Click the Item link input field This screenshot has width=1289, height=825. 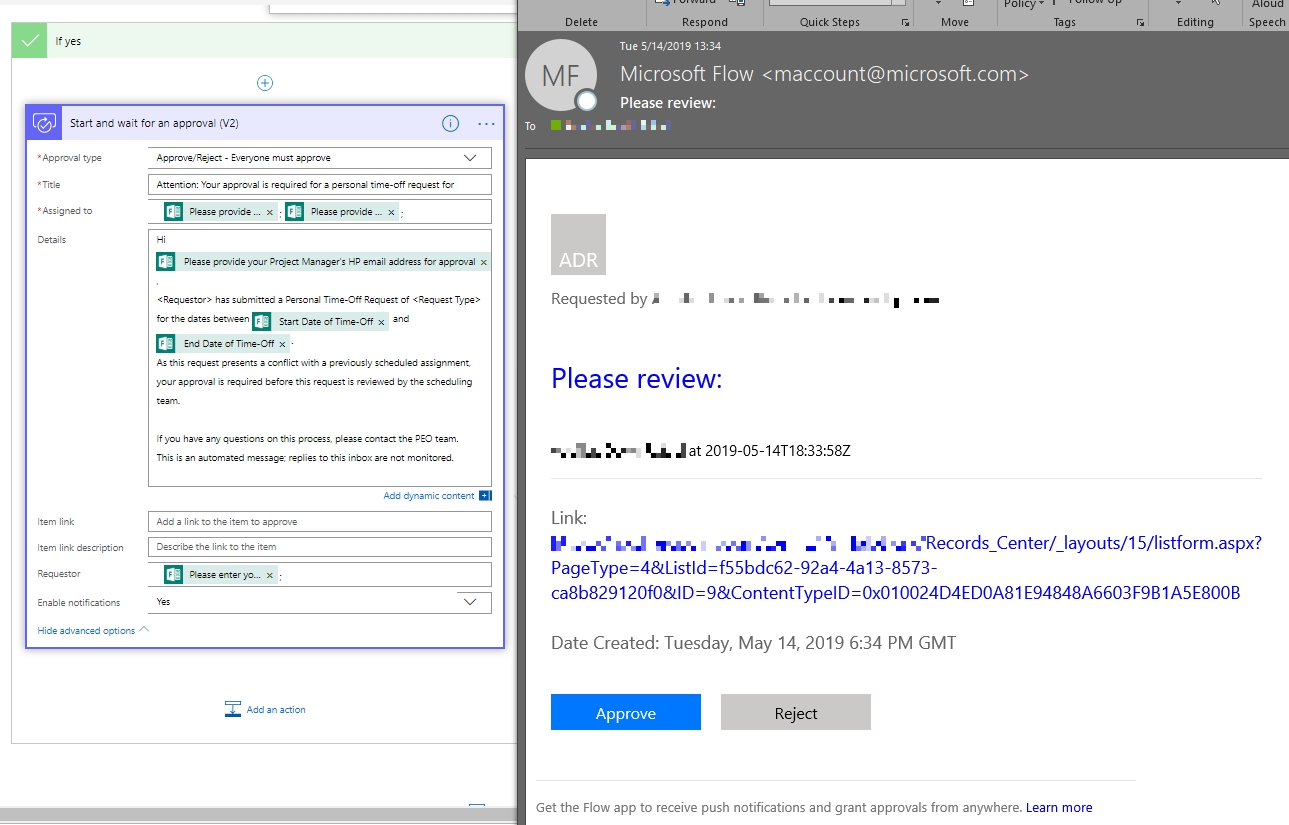coord(320,521)
